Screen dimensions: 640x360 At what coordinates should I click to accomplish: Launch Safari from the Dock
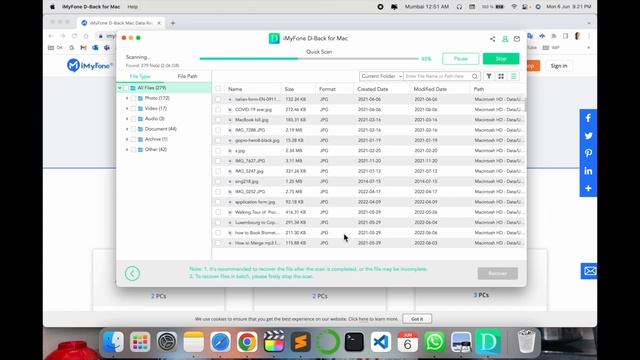[x=220, y=341]
